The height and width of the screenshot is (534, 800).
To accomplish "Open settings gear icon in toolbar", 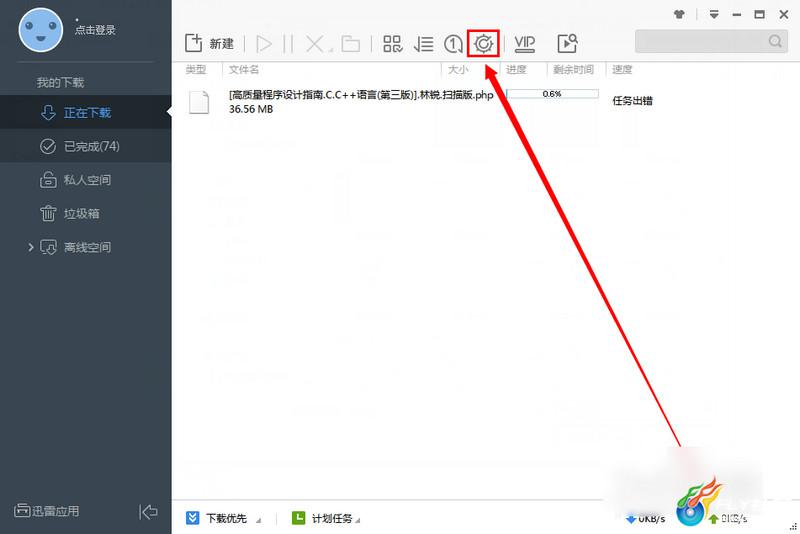I will click(x=483, y=44).
